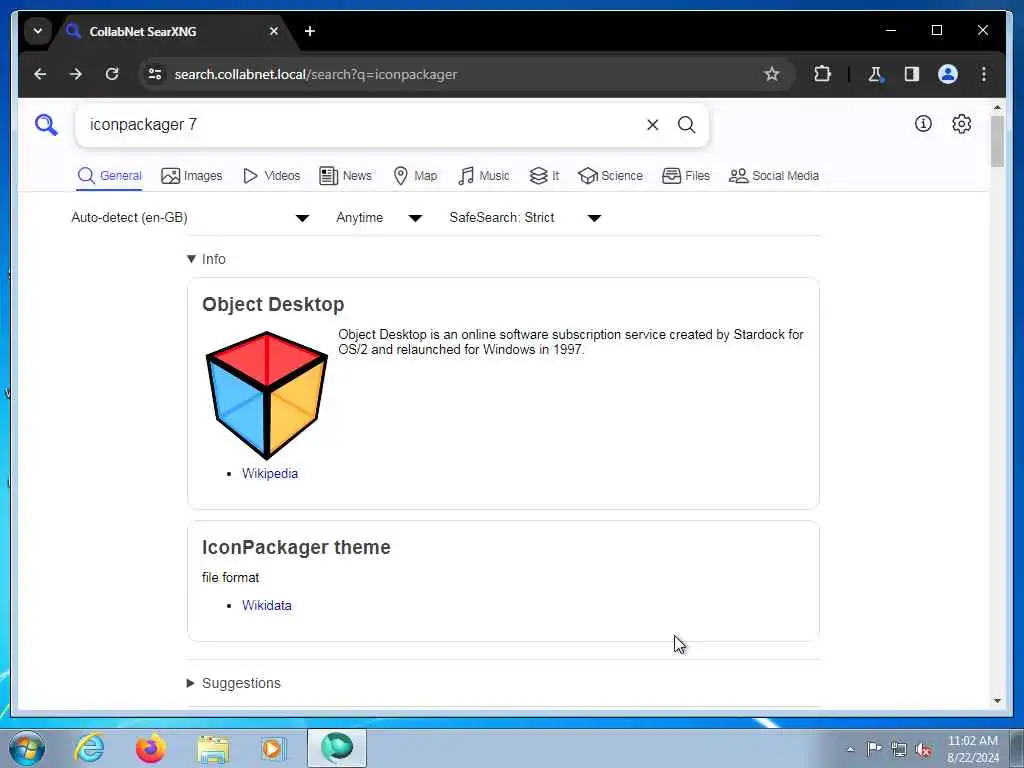Click the IconPackager theme heading

(296, 547)
